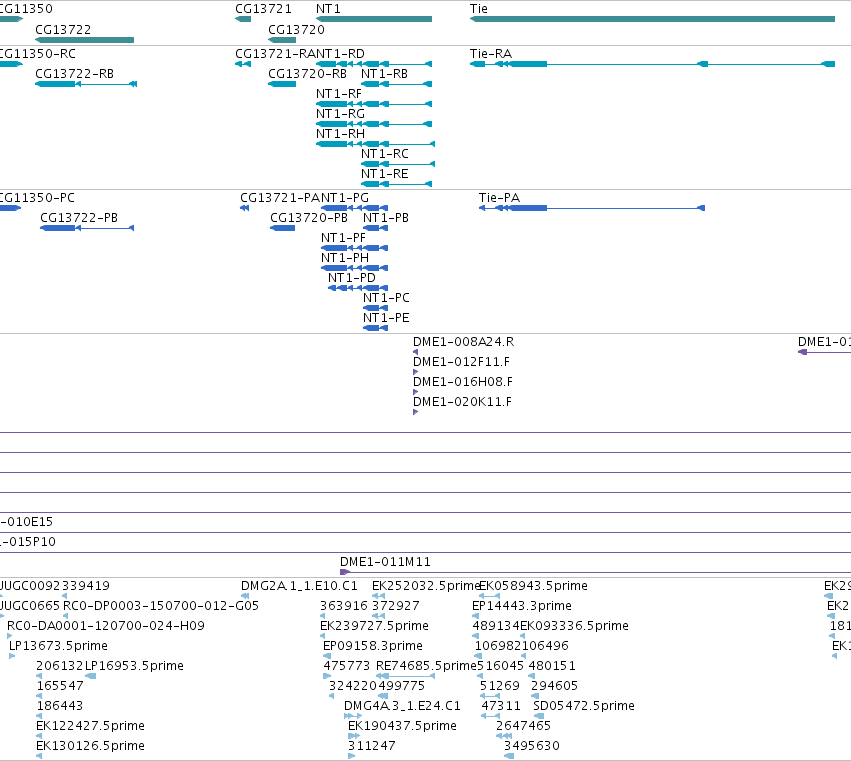851x761 pixels.
Task: Click the DMG4A.3_1.E24.C1 feature
Action: click(x=353, y=716)
